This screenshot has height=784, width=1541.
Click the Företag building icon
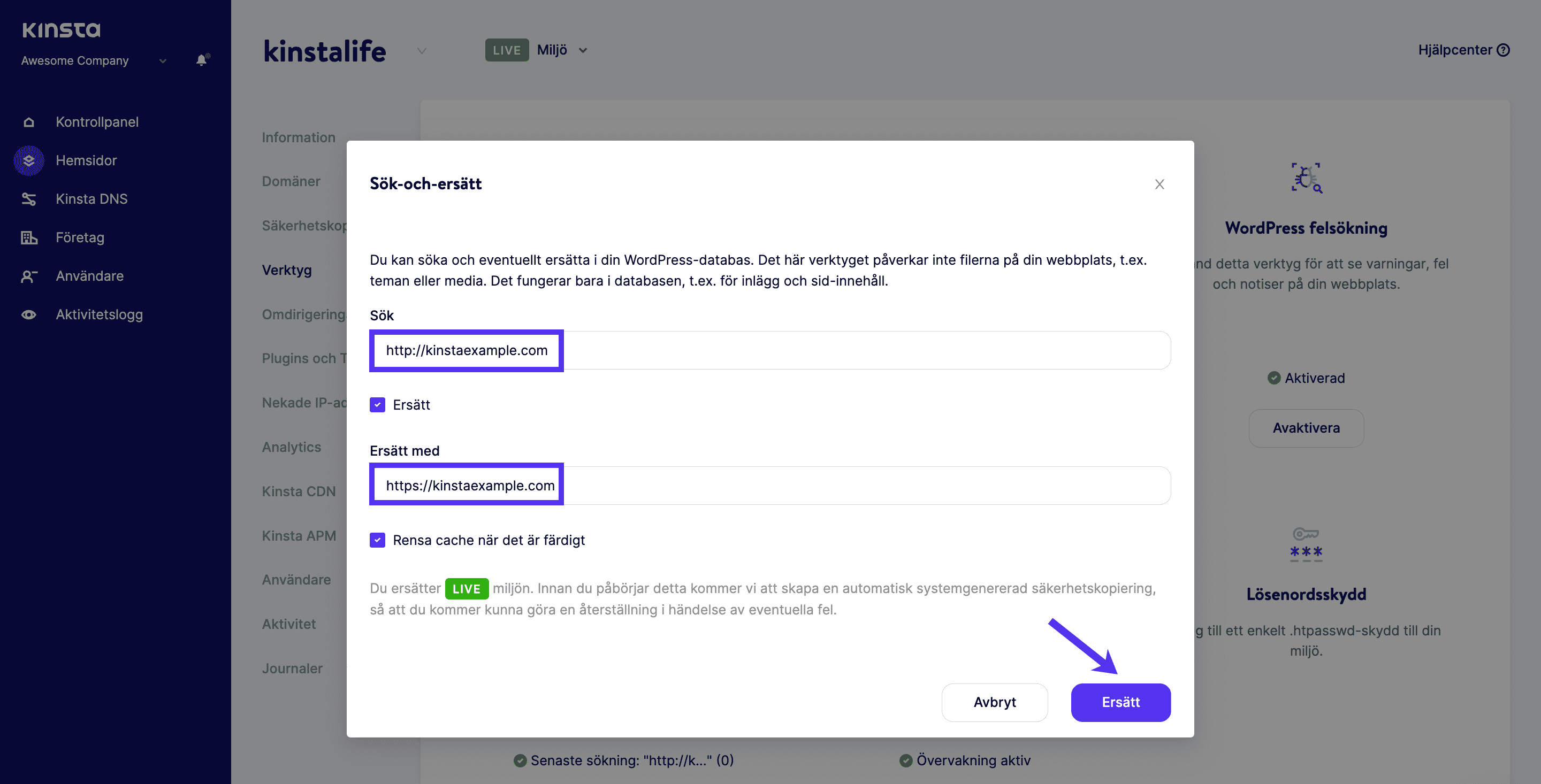(x=29, y=237)
